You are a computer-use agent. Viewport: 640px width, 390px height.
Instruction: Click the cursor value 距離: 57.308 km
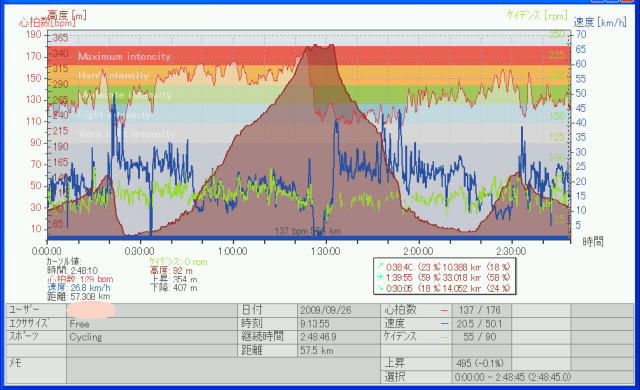click(x=79, y=297)
